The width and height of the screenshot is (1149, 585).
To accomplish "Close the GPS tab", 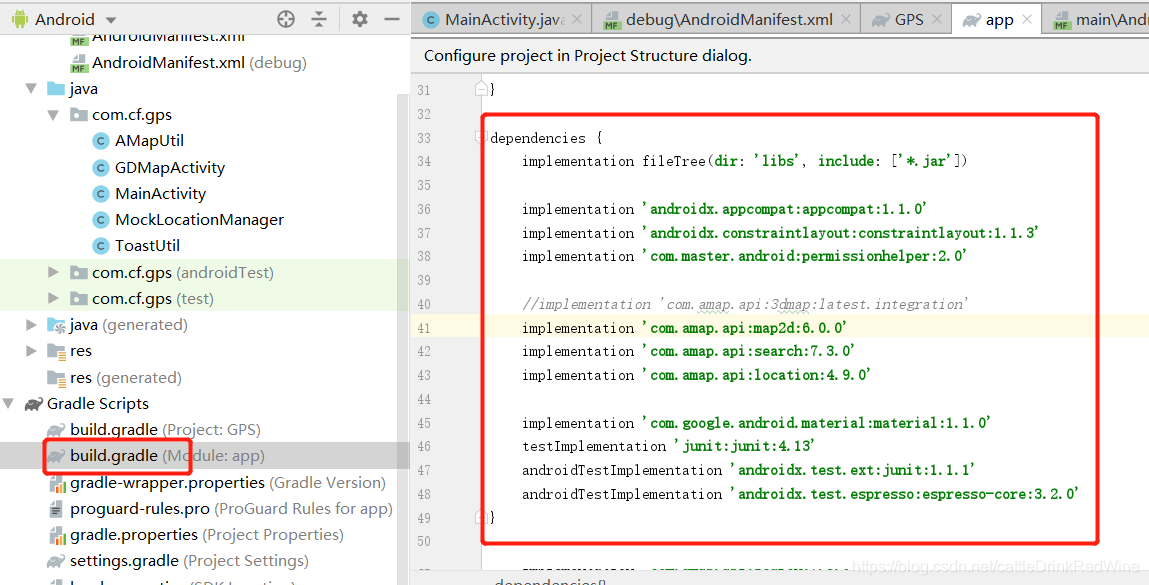I will tap(936, 20).
